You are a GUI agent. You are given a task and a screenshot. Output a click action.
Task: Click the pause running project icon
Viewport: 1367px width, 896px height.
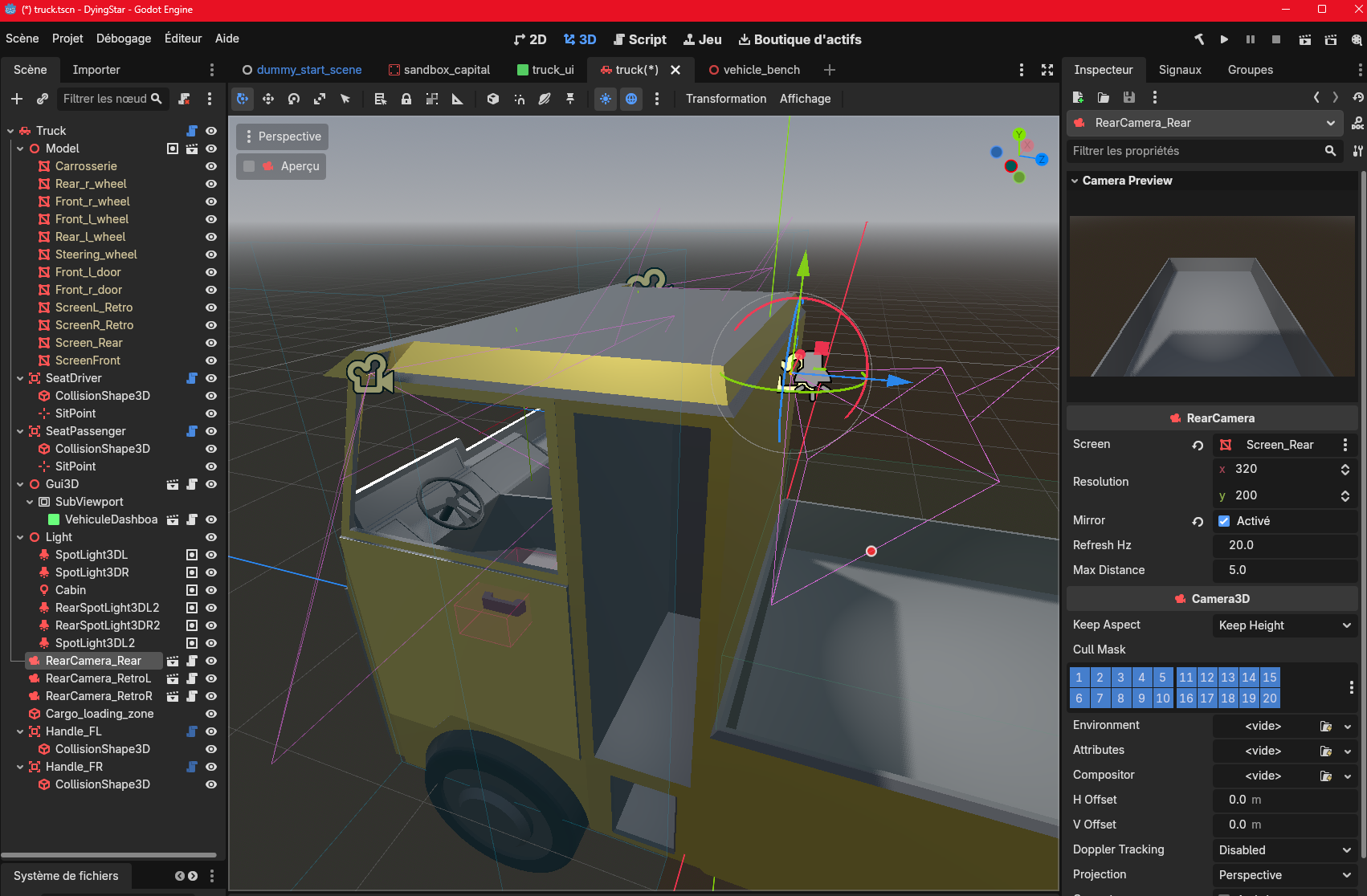pyautogui.click(x=1251, y=39)
